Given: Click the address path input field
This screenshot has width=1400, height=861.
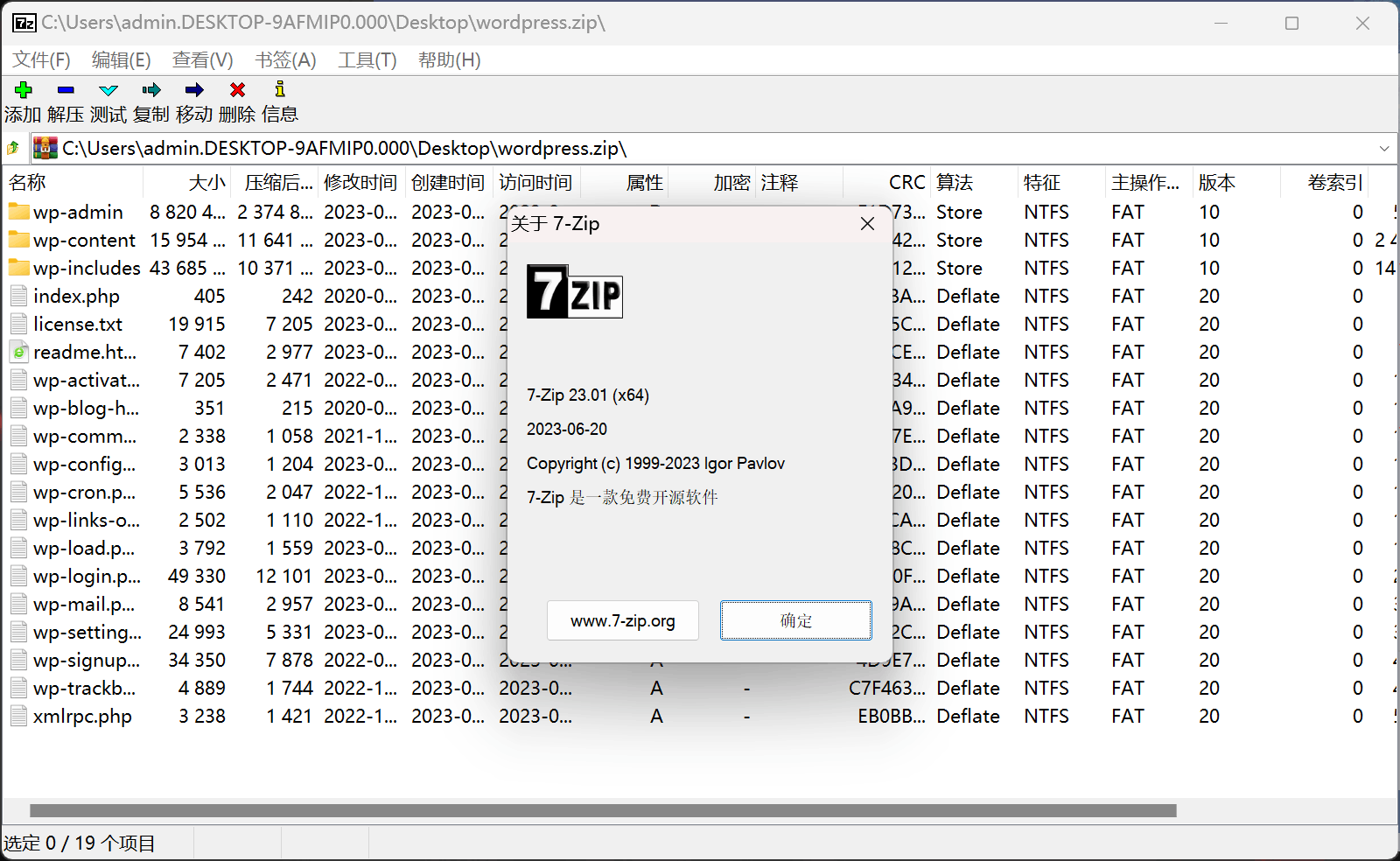Looking at the screenshot, I should (713, 149).
